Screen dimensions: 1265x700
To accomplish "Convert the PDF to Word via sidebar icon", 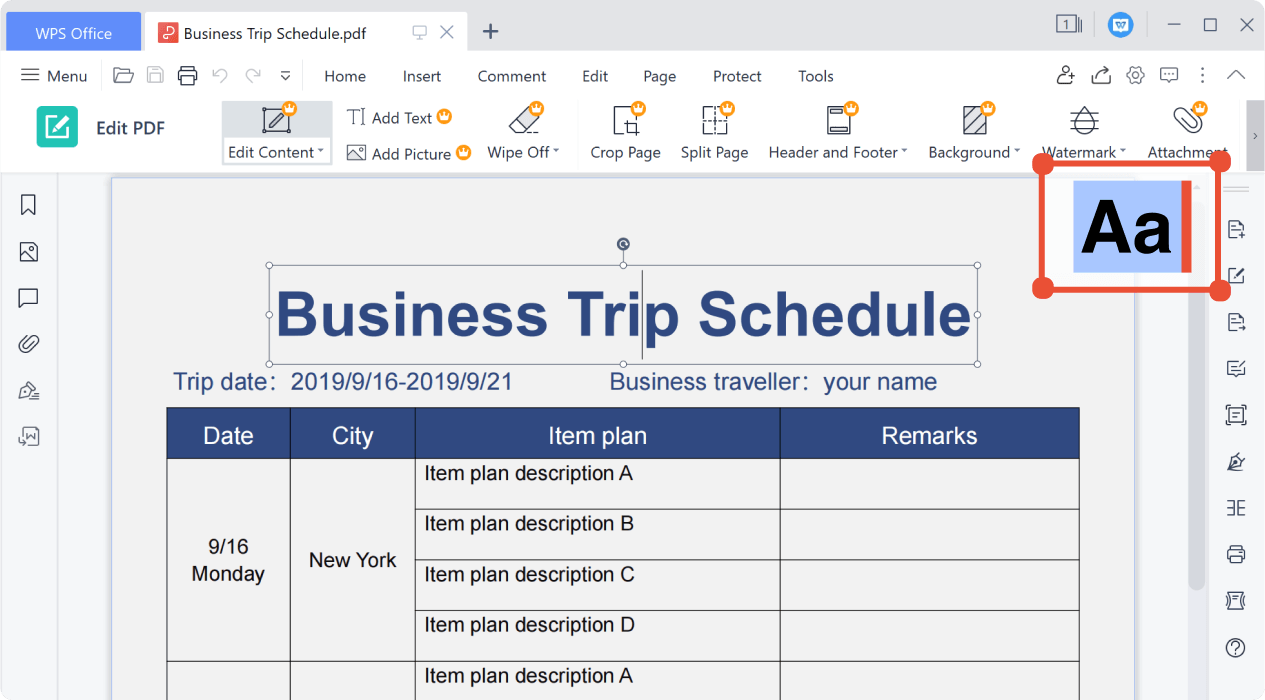I will [28, 436].
